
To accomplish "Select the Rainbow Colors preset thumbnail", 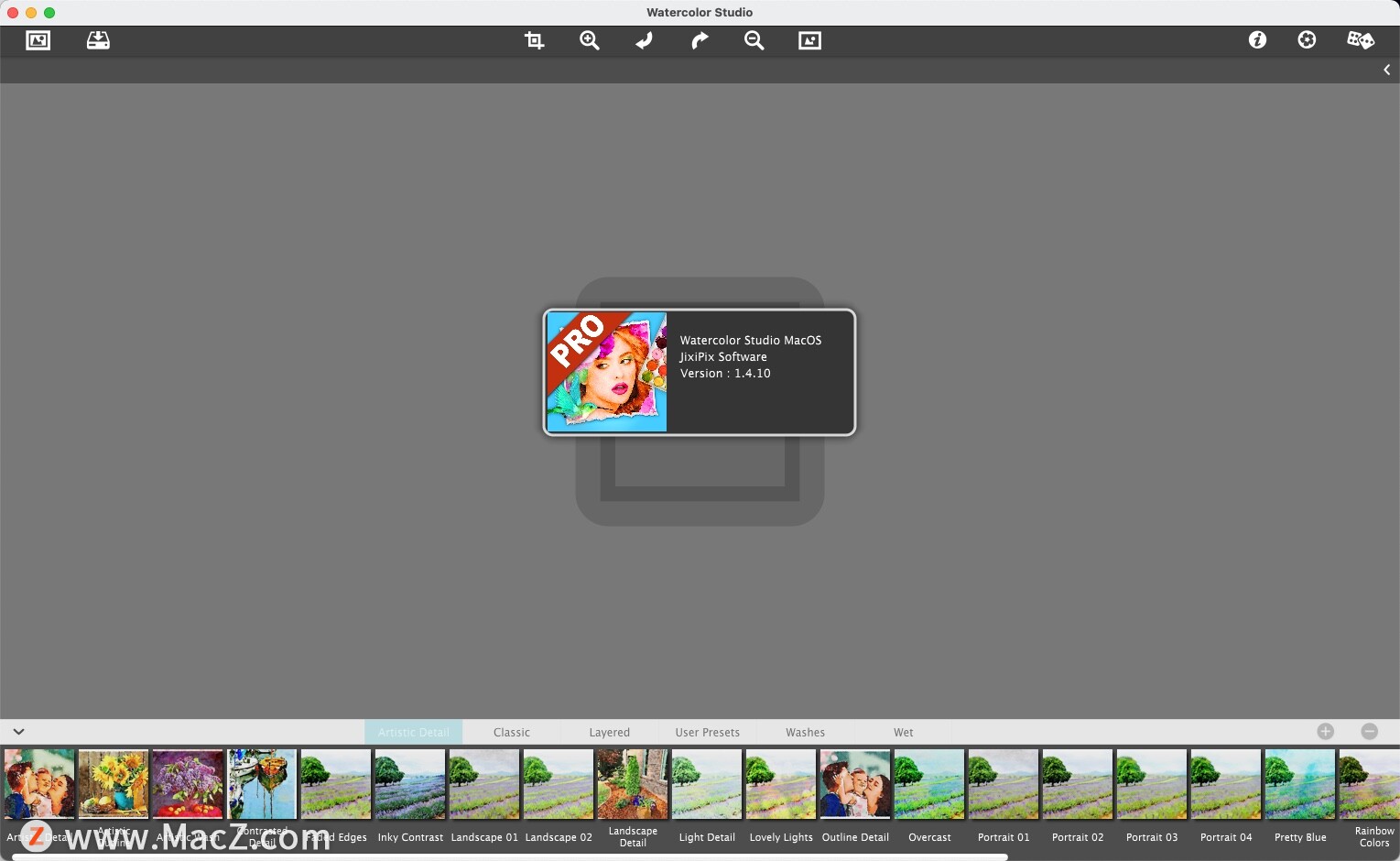I will [x=1370, y=784].
